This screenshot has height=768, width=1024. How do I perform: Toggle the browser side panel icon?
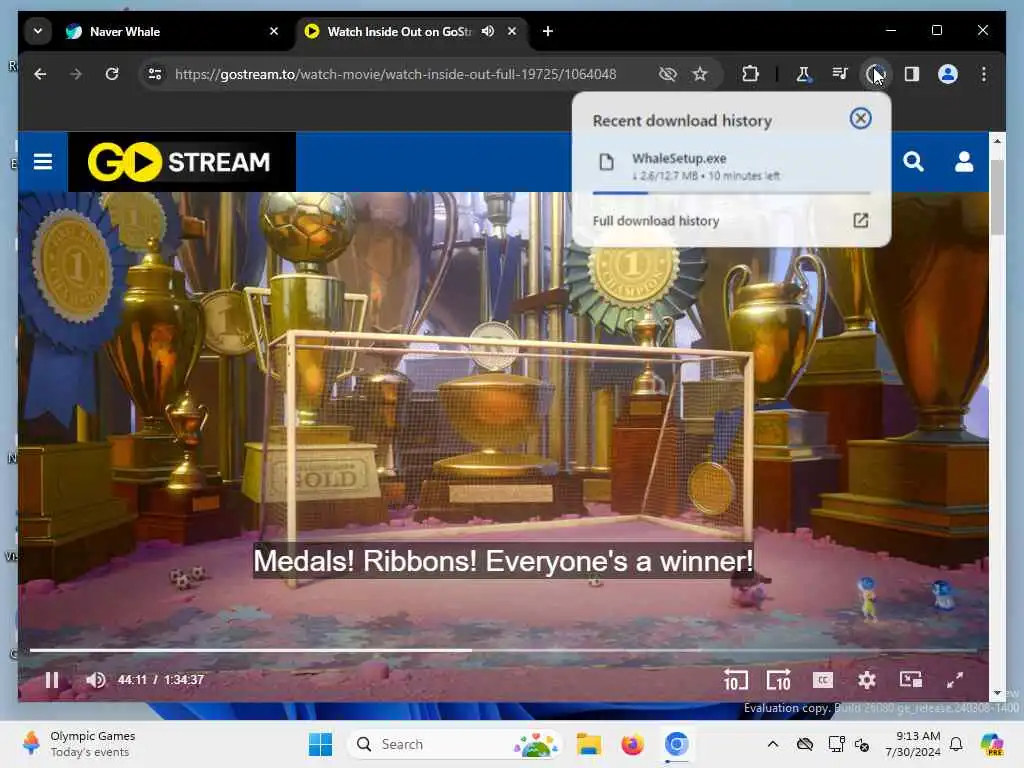(x=912, y=74)
